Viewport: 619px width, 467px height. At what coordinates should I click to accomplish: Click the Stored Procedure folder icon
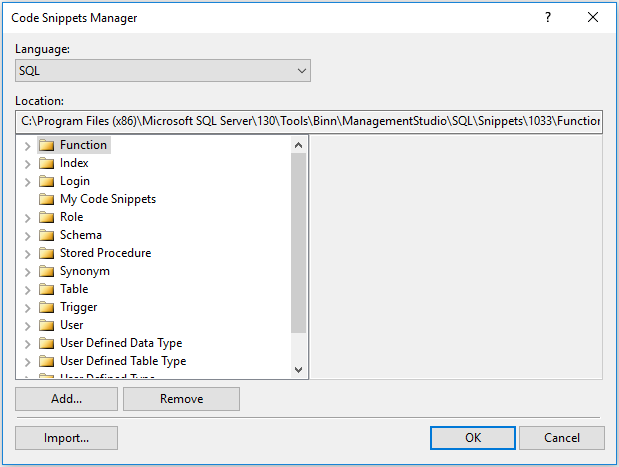(x=46, y=253)
